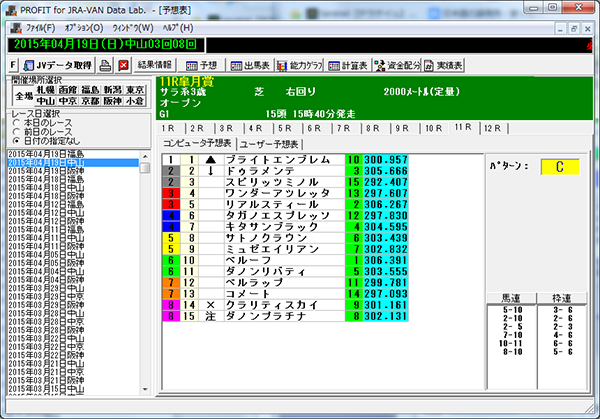600x419 pixels.
Task: Click JVデータ取得 toolbar button
Action: (57, 65)
